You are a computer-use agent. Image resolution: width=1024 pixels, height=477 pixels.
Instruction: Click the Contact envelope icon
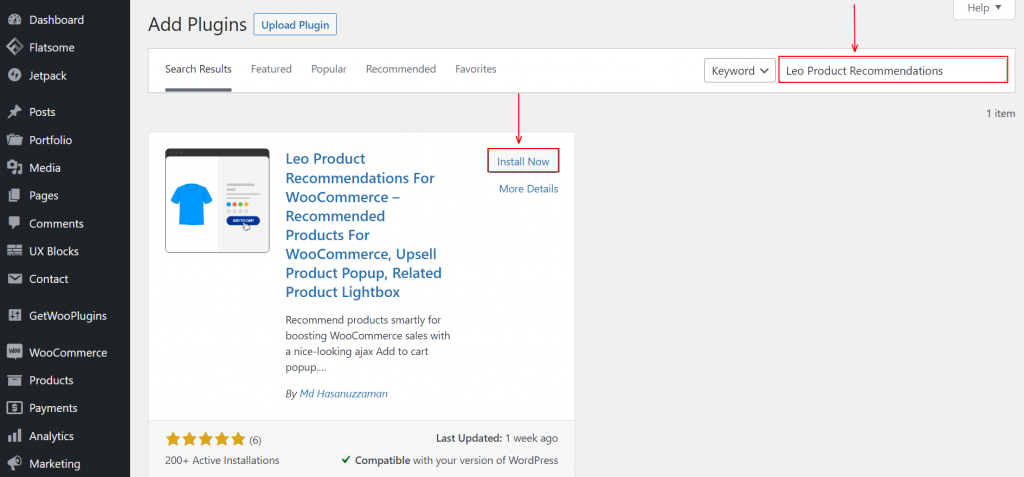point(14,279)
